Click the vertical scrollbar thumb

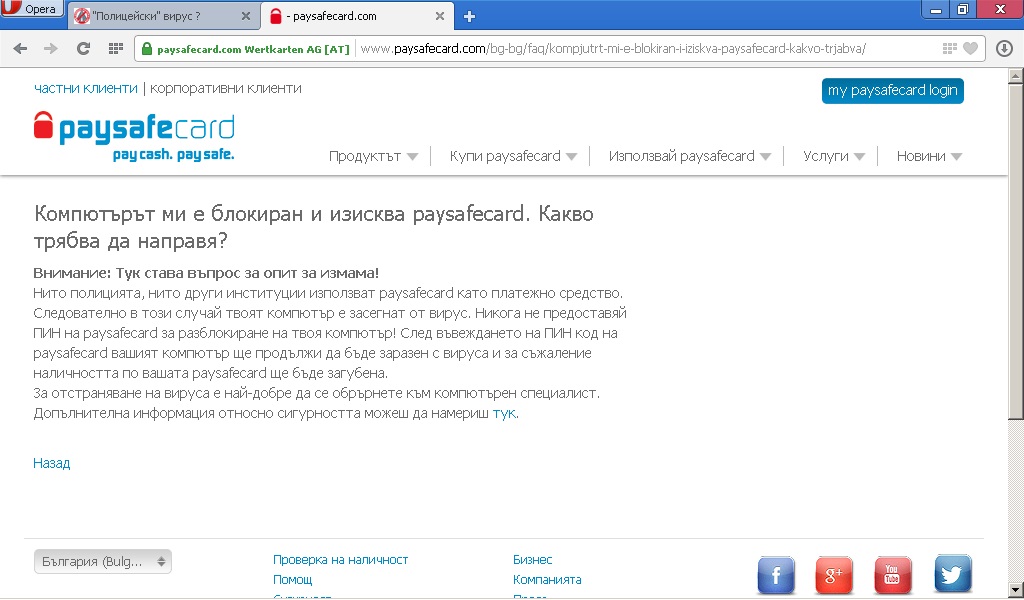(1016, 251)
